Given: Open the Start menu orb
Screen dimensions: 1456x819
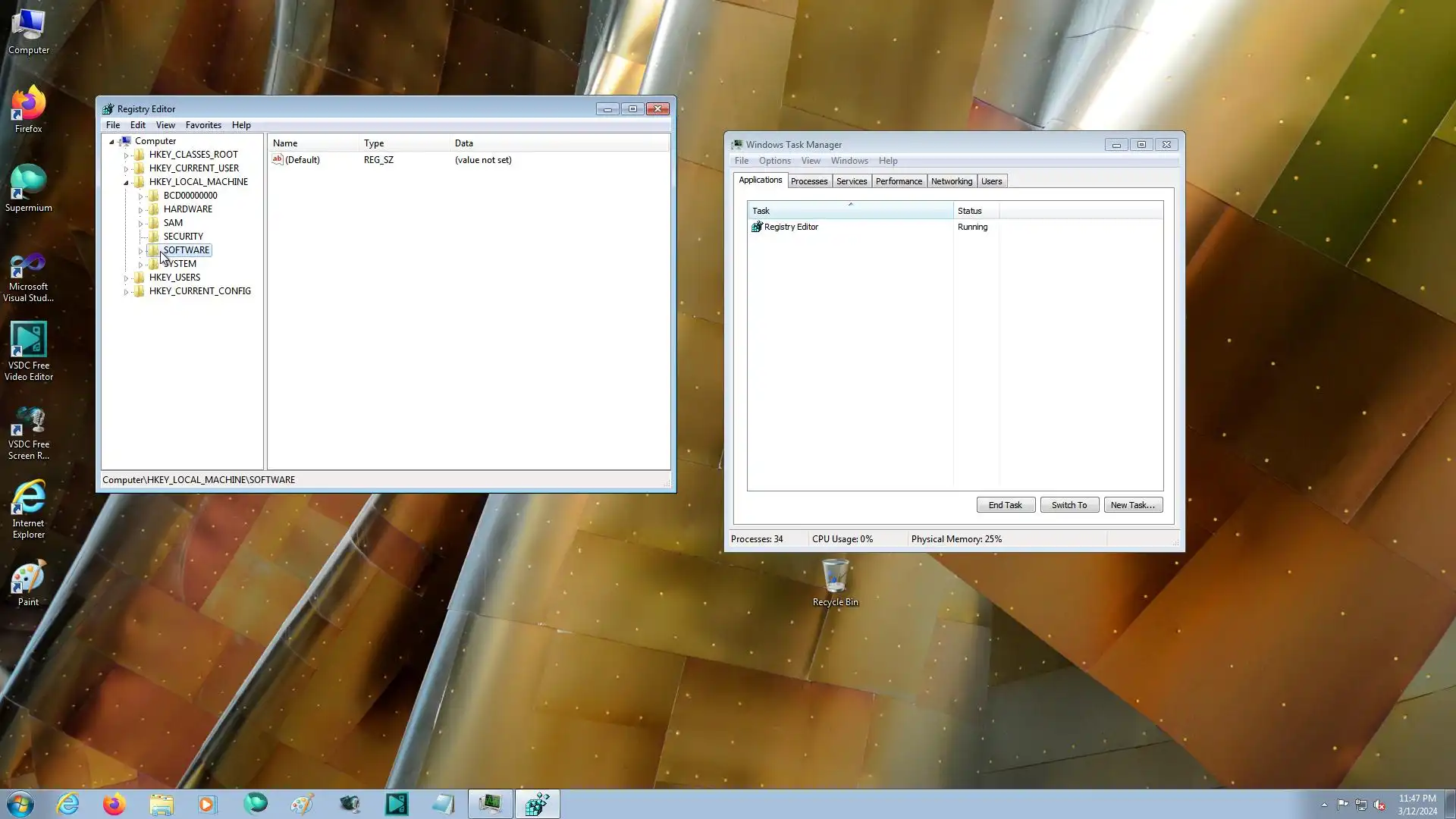Looking at the screenshot, I should (20, 804).
